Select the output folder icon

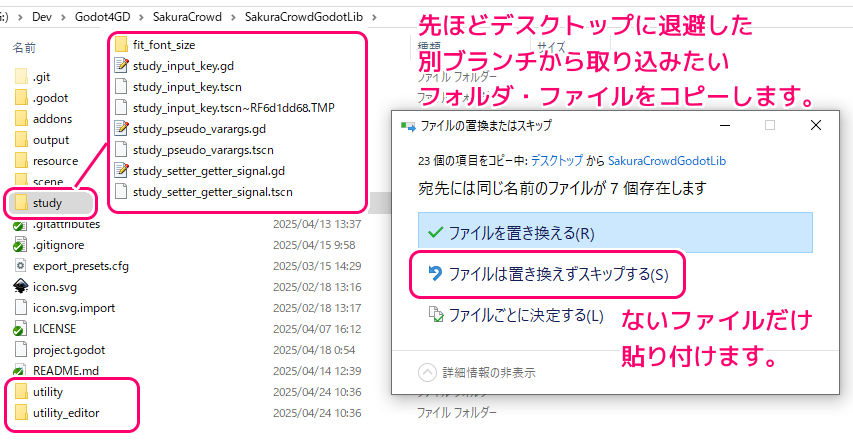pos(21,140)
